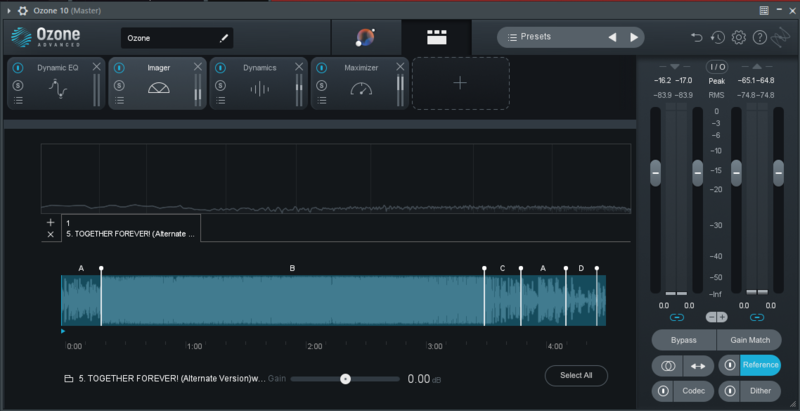This screenshot has height=411, width=800.
Task: Add a new module to the chain
Action: [460, 83]
